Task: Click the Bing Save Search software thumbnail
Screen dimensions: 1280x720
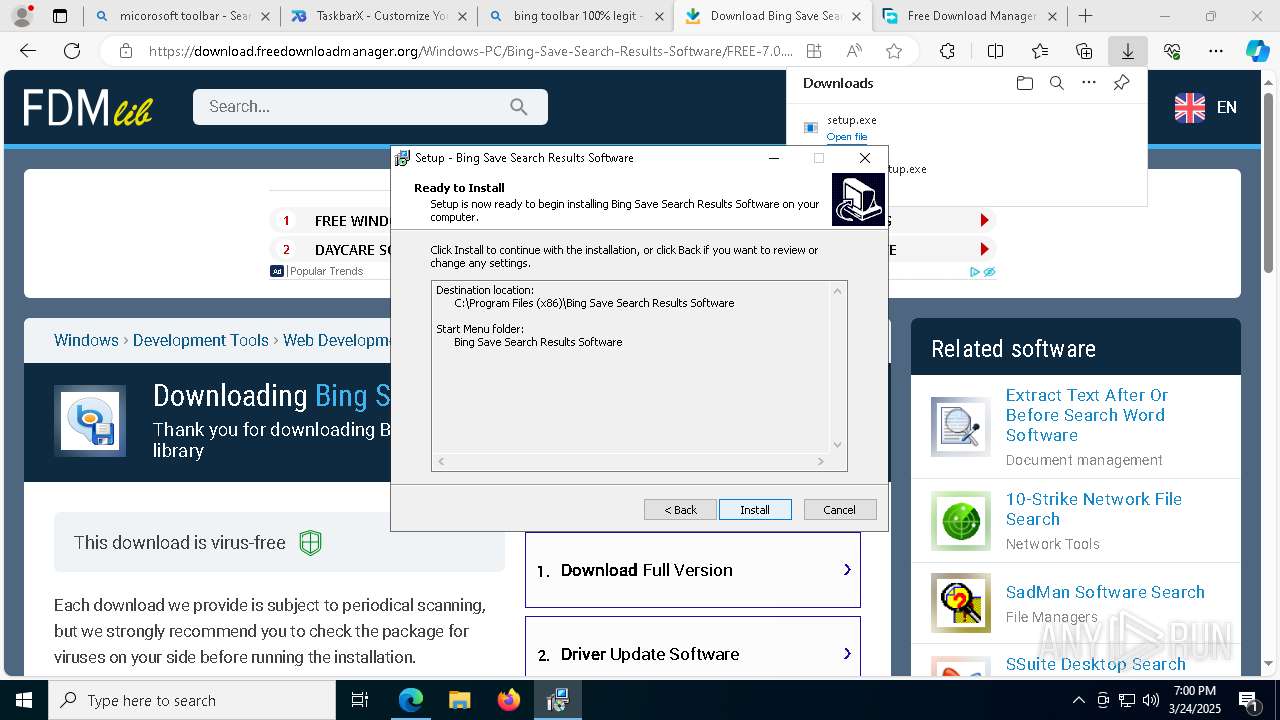Action: pos(90,421)
